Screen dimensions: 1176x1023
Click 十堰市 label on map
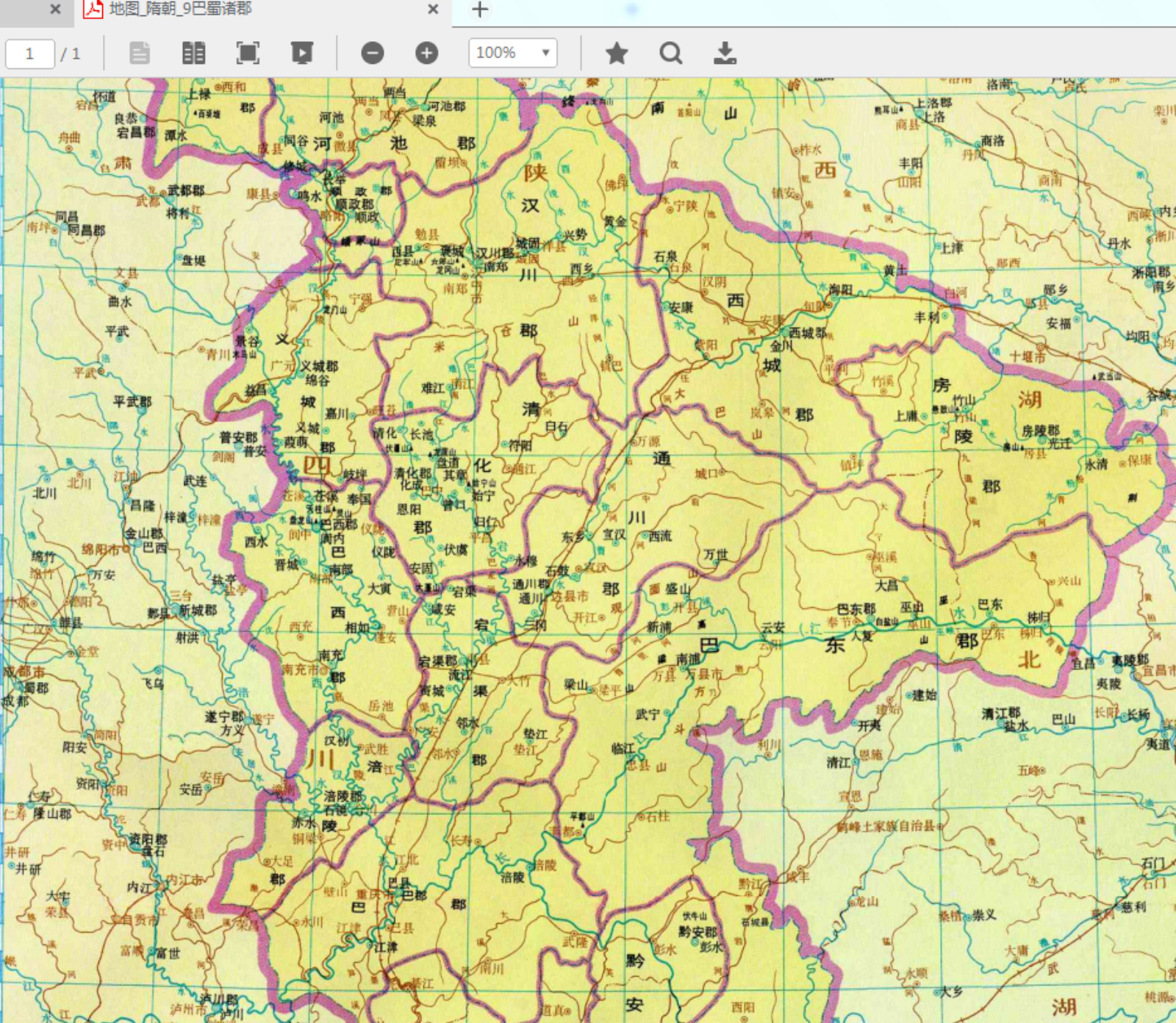[x=1027, y=356]
